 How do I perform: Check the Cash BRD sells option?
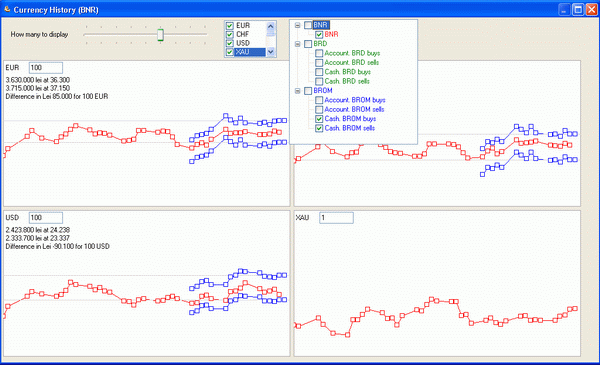coord(319,81)
